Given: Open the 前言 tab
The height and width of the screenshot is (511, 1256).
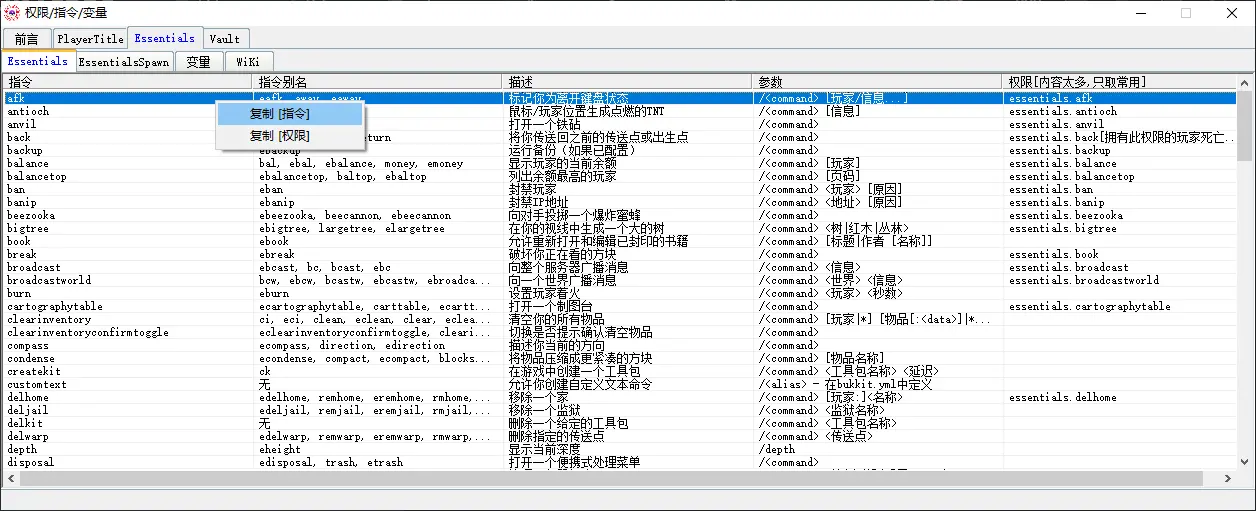Looking at the screenshot, I should pyautogui.click(x=27, y=39).
